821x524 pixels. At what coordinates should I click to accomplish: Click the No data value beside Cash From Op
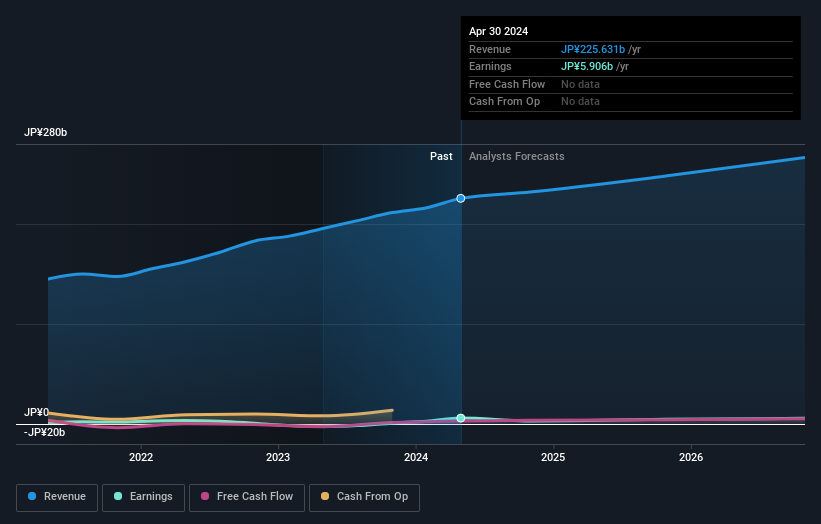point(580,102)
